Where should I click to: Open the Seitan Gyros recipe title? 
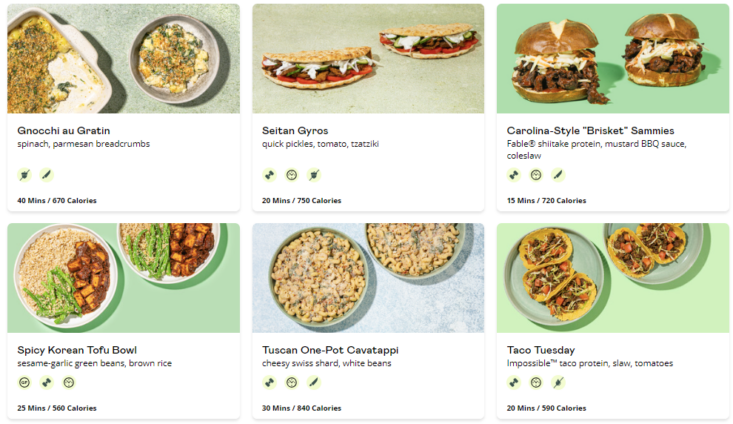pyautogui.click(x=295, y=131)
